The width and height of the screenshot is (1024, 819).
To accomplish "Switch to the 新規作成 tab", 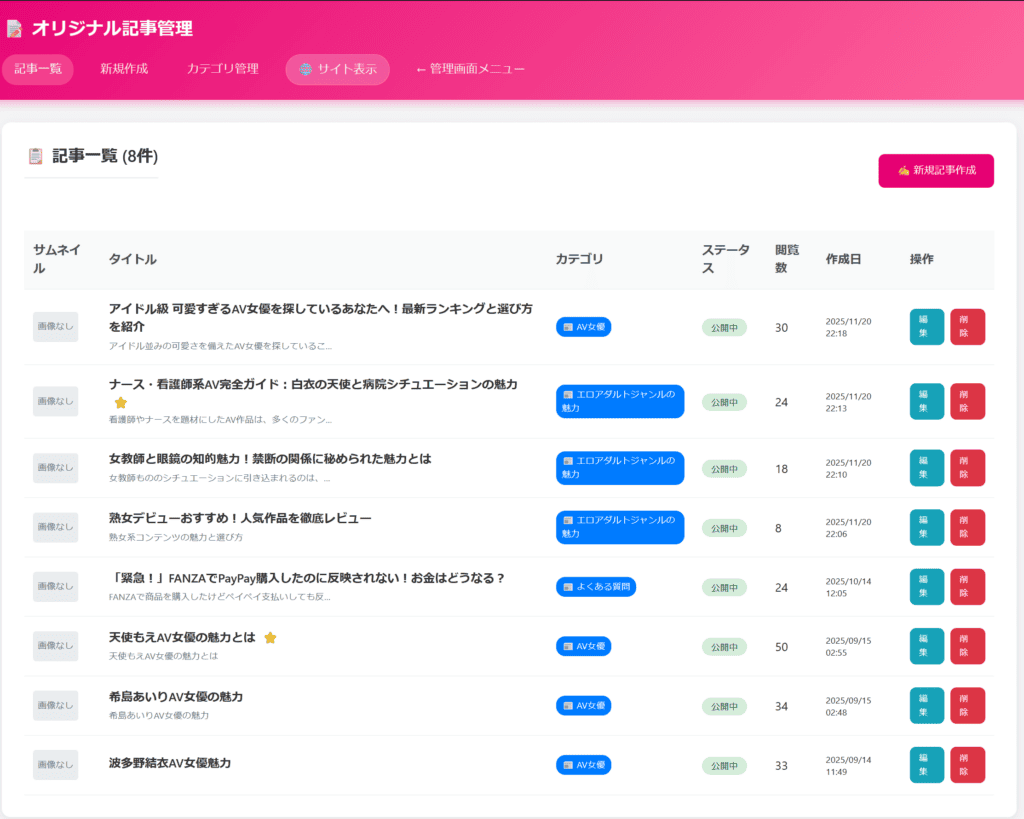I will click(124, 69).
